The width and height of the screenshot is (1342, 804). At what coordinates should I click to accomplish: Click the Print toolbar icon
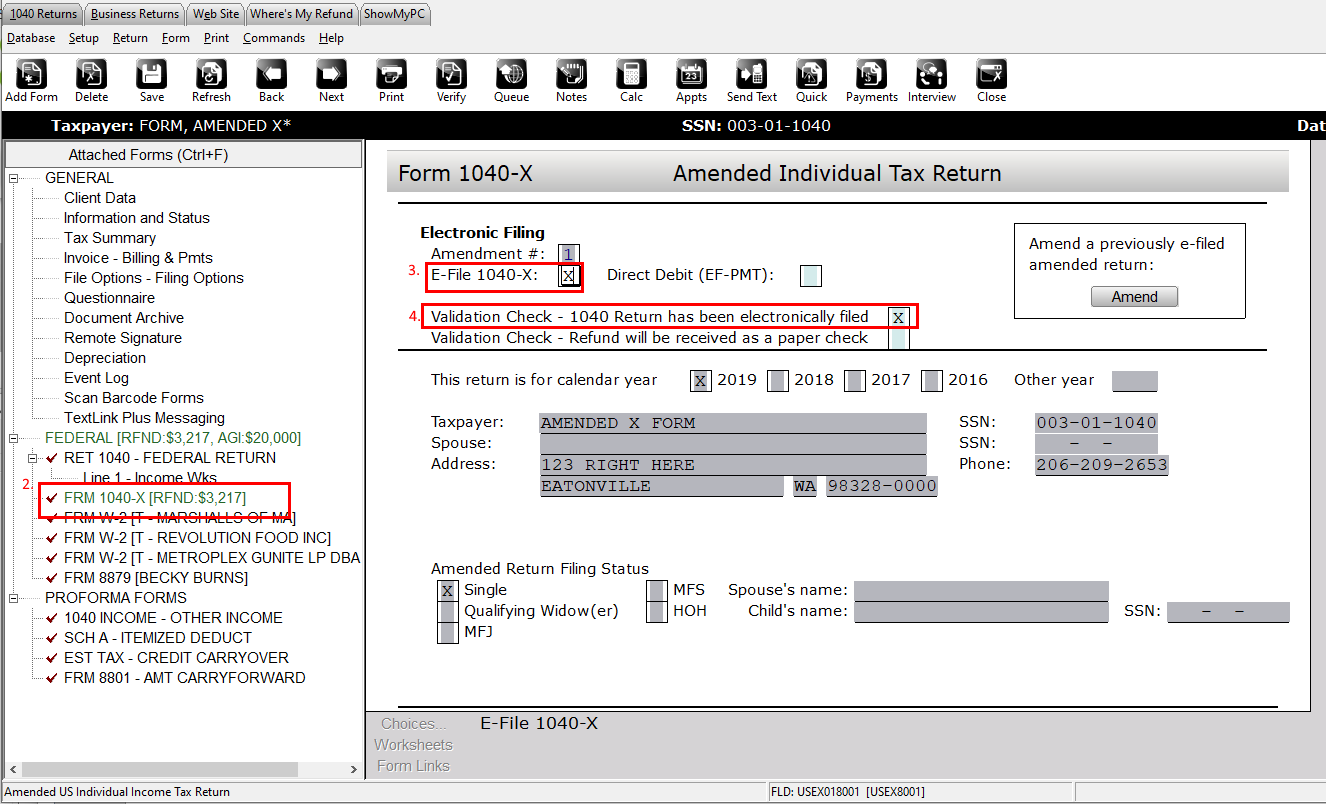pos(391,75)
